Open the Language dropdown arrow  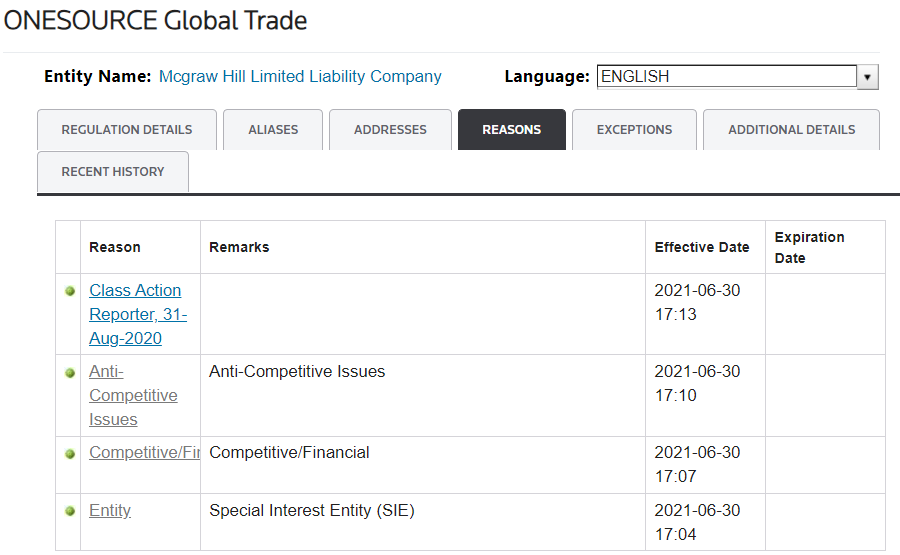867,77
